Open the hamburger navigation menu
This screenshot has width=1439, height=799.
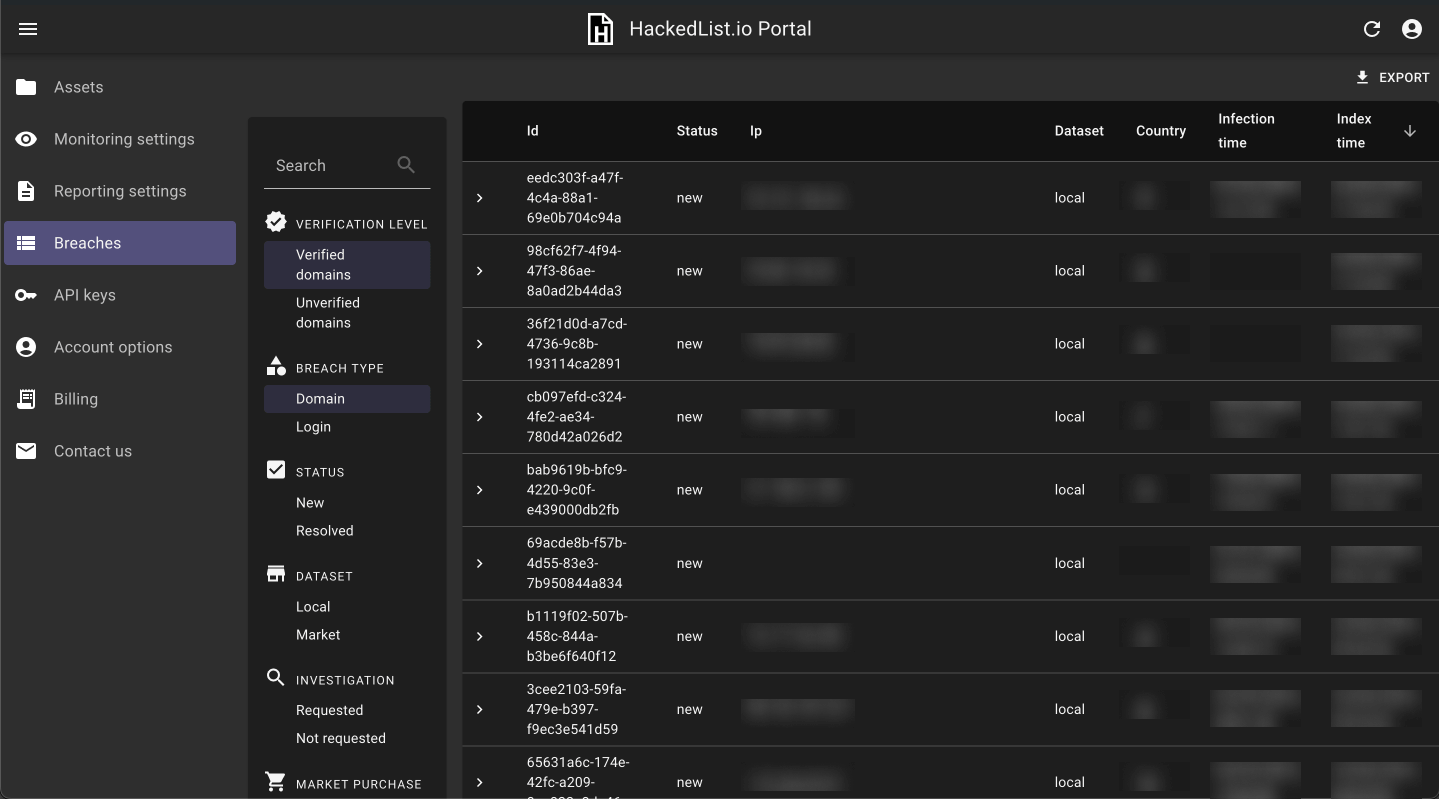[x=28, y=29]
